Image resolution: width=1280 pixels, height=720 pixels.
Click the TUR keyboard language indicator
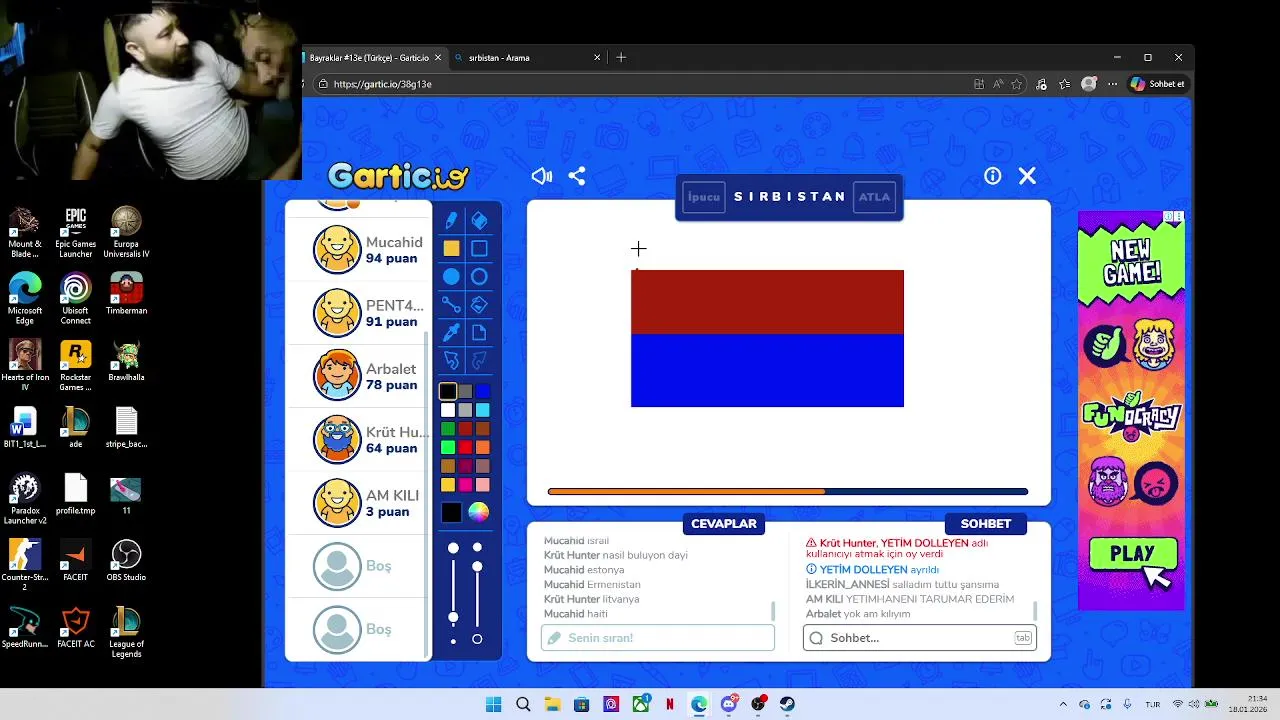1153,704
